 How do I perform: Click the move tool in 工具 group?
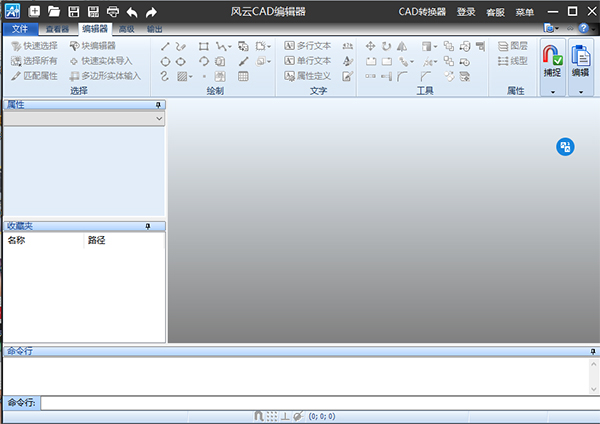coord(370,46)
